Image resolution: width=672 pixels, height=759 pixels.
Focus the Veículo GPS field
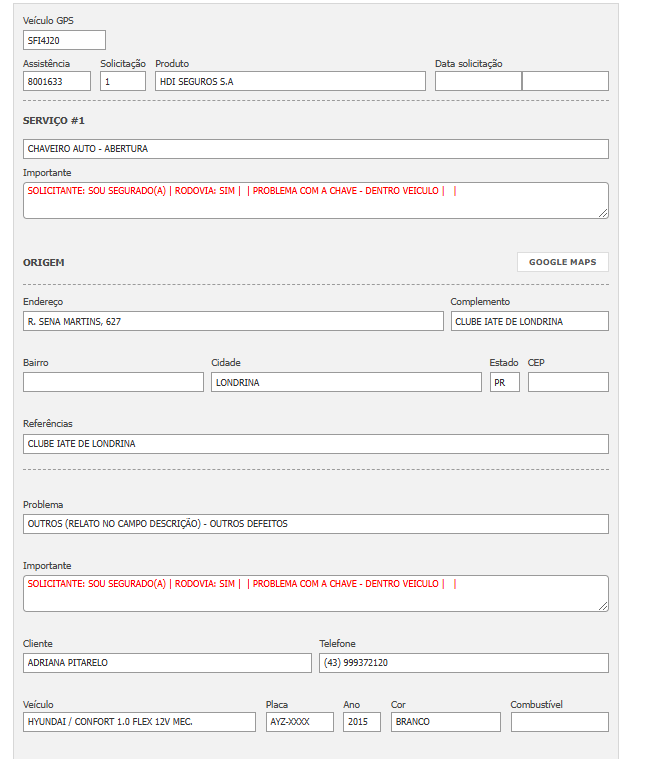[64, 40]
